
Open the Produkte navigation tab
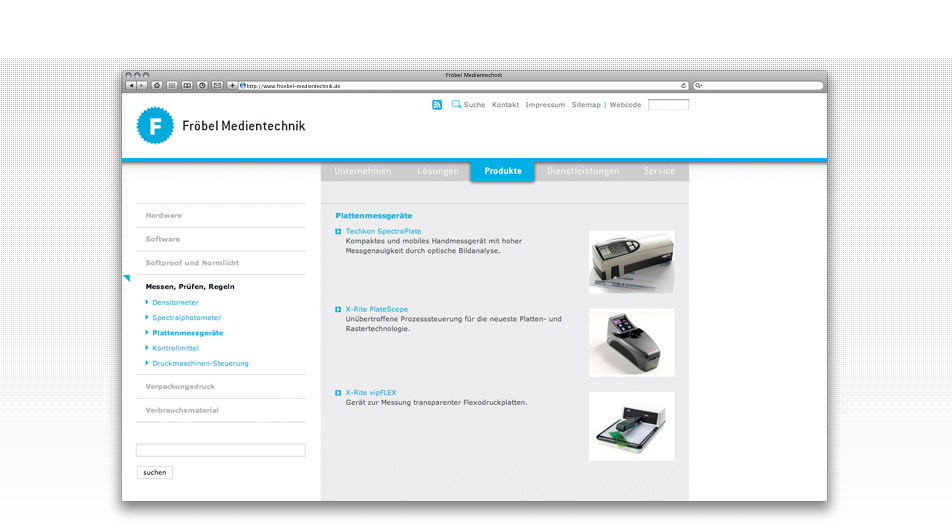coord(503,171)
